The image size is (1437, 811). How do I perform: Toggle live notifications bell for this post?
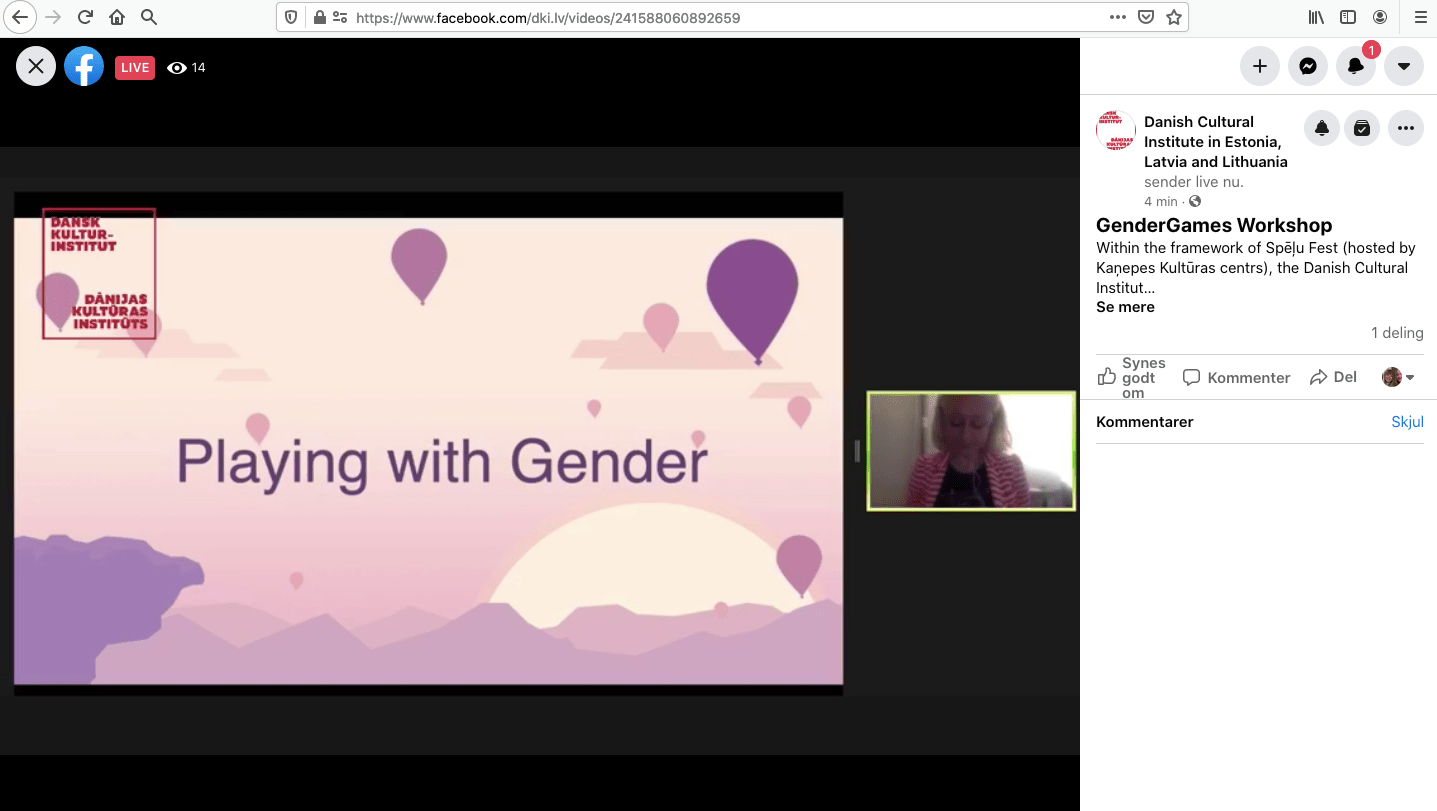[x=1321, y=128]
